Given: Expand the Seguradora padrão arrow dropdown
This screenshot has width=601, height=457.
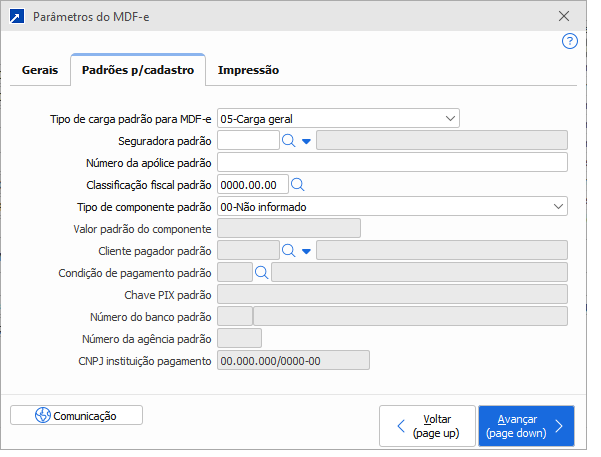Looking at the screenshot, I should point(306,141).
